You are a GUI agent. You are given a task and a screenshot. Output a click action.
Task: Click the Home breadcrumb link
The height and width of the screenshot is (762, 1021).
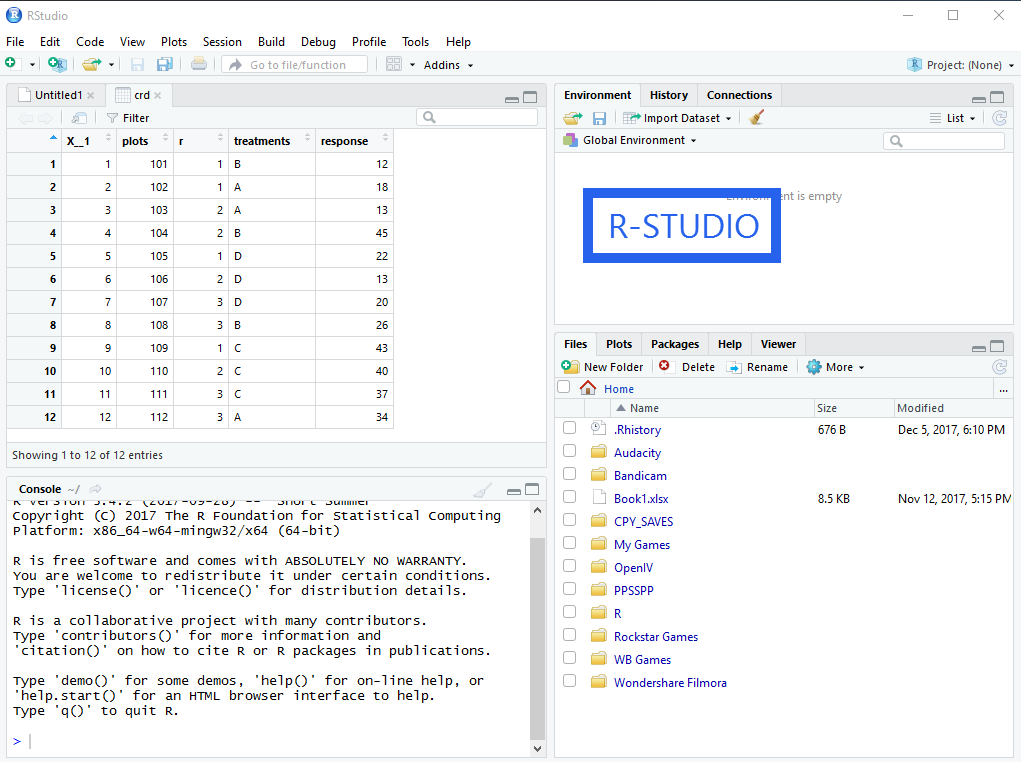[619, 389]
